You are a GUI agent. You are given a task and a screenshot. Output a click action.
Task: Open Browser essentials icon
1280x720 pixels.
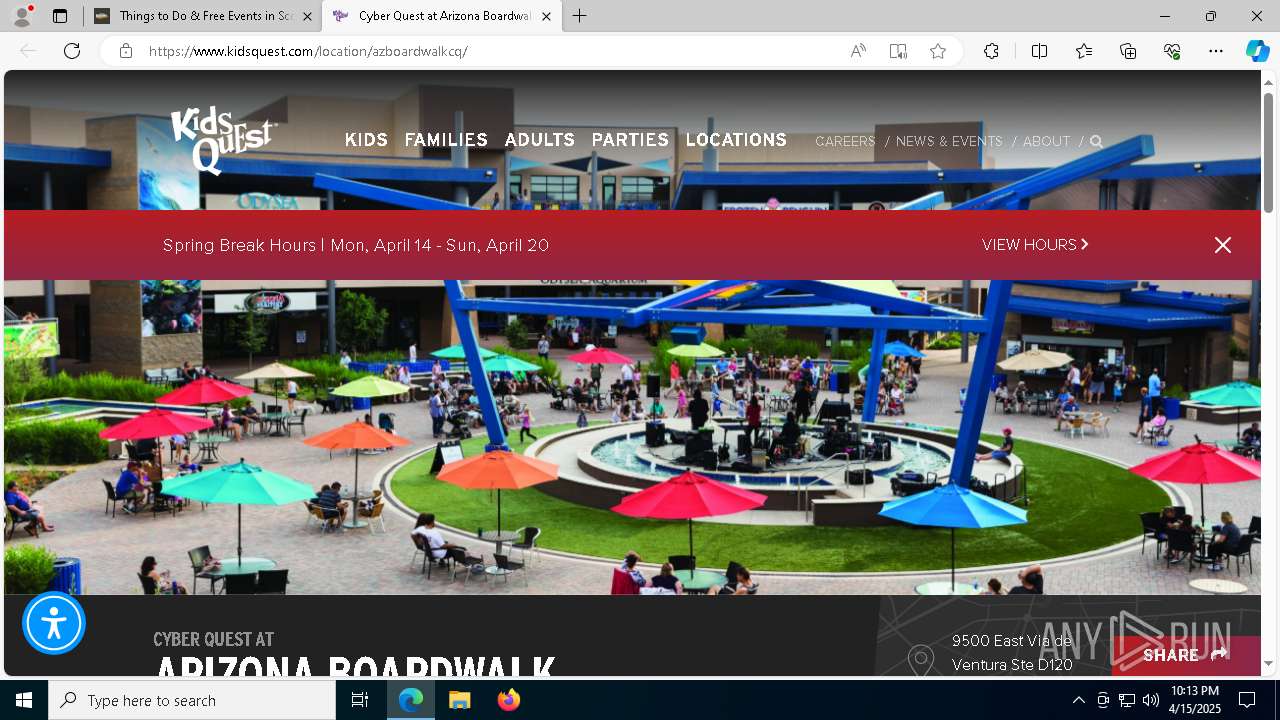[1172, 51]
